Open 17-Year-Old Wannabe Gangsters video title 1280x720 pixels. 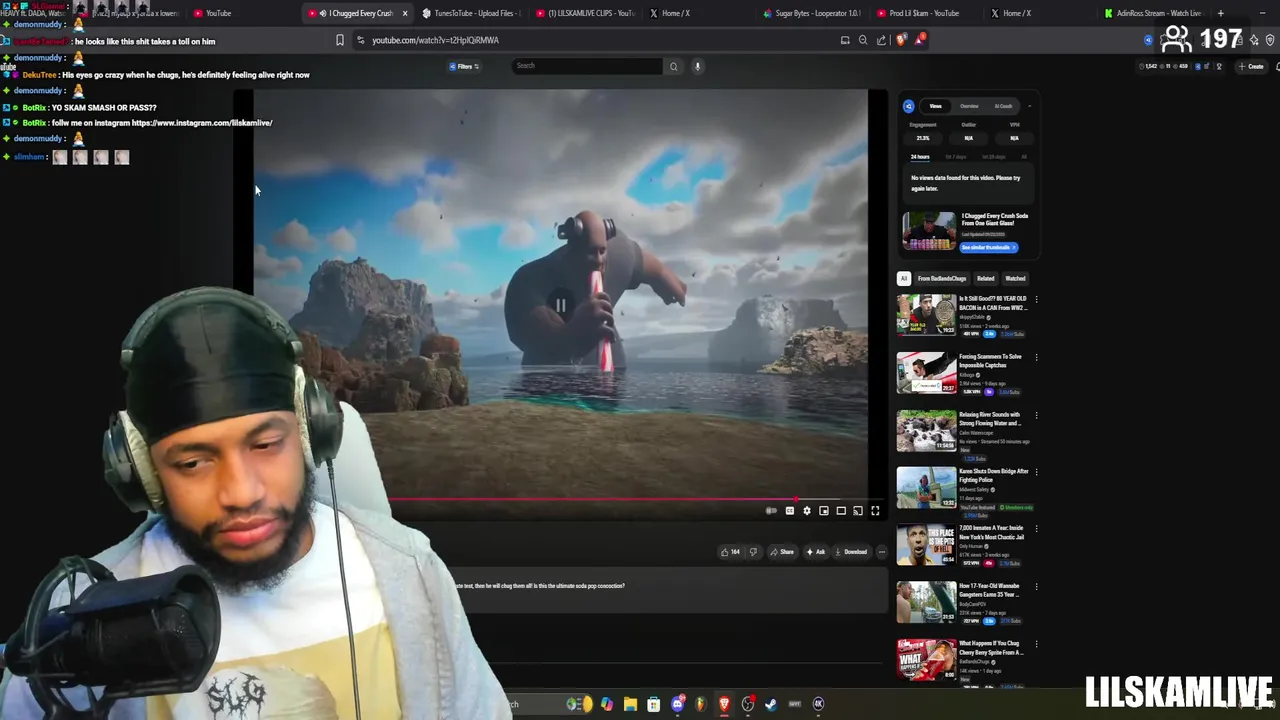pyautogui.click(x=989, y=590)
